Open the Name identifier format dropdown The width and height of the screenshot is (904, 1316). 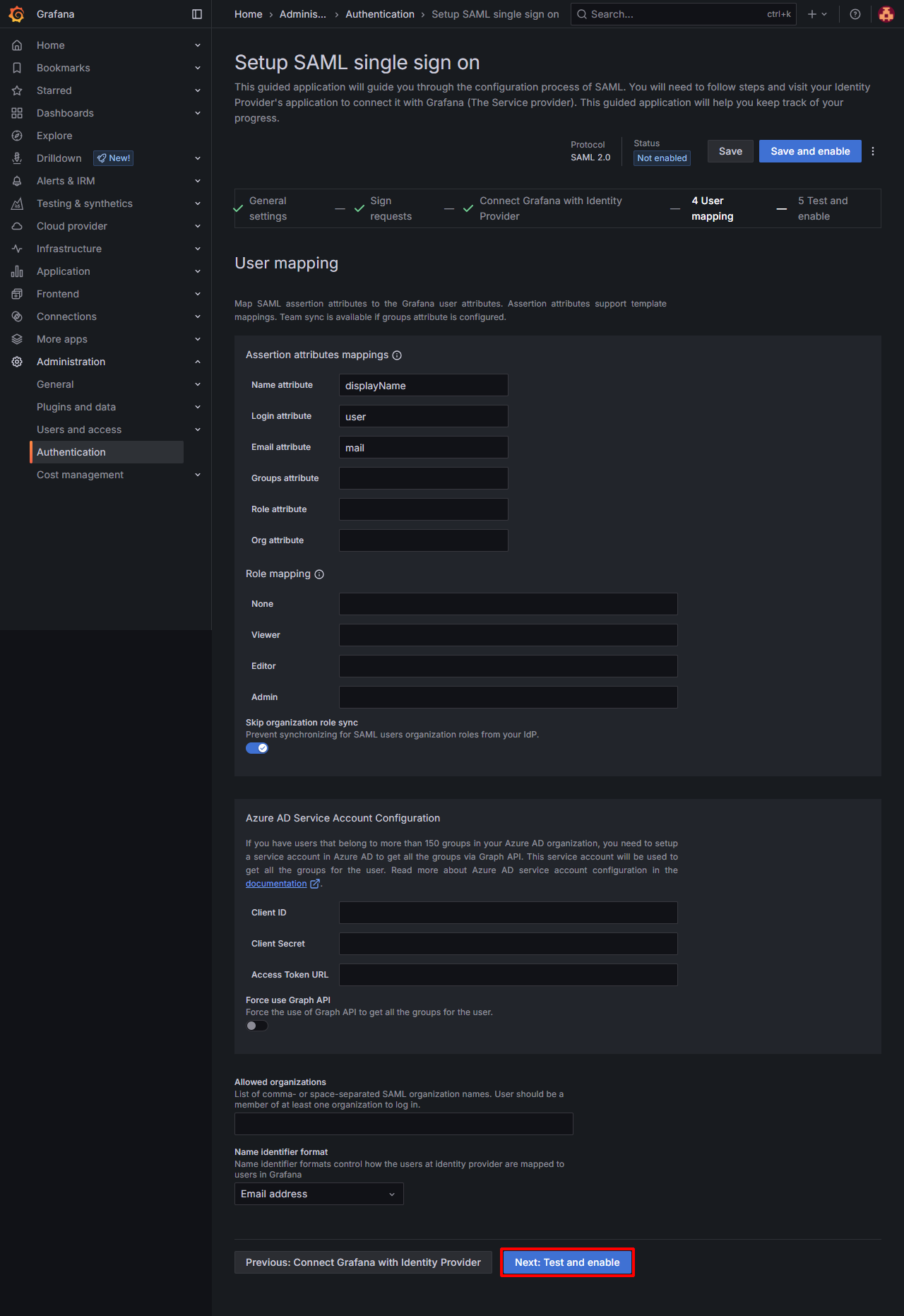(x=319, y=1194)
